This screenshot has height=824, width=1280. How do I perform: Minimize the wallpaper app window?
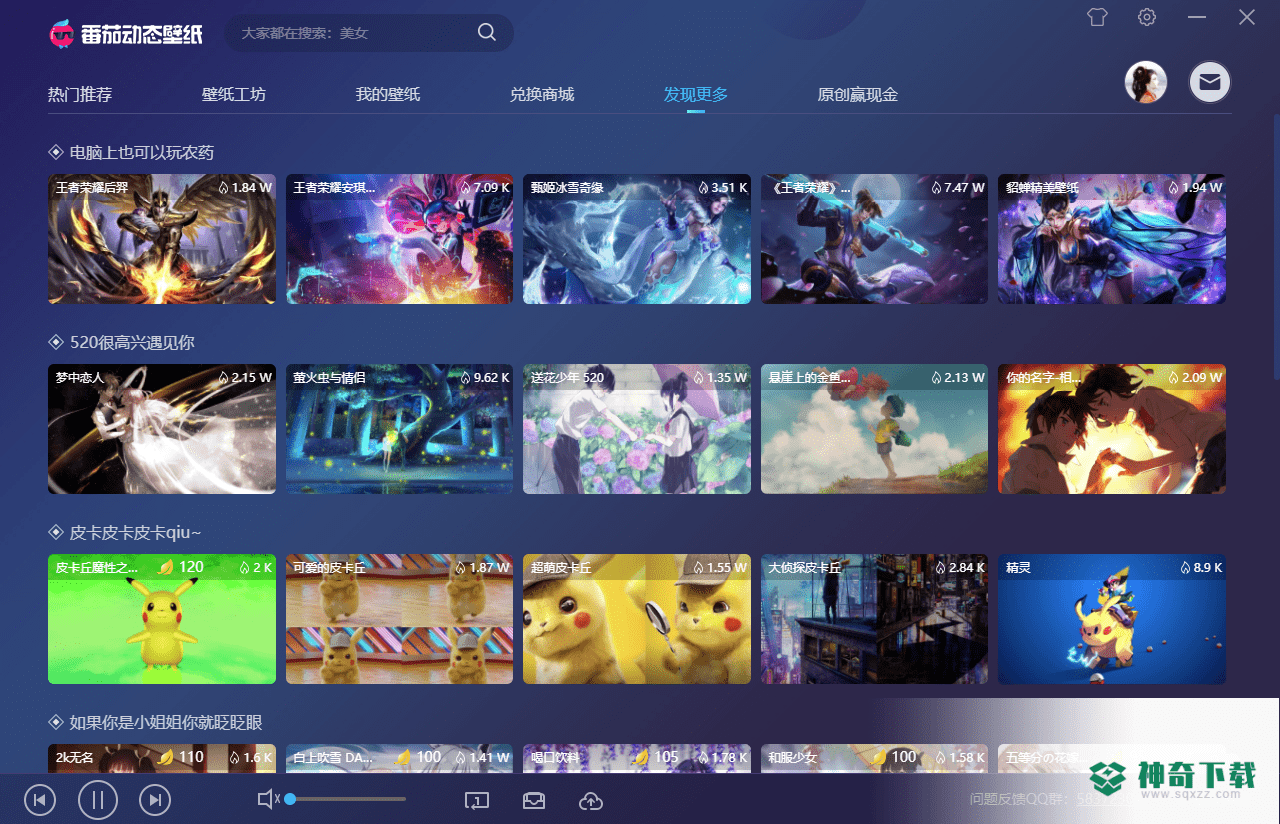[1197, 17]
